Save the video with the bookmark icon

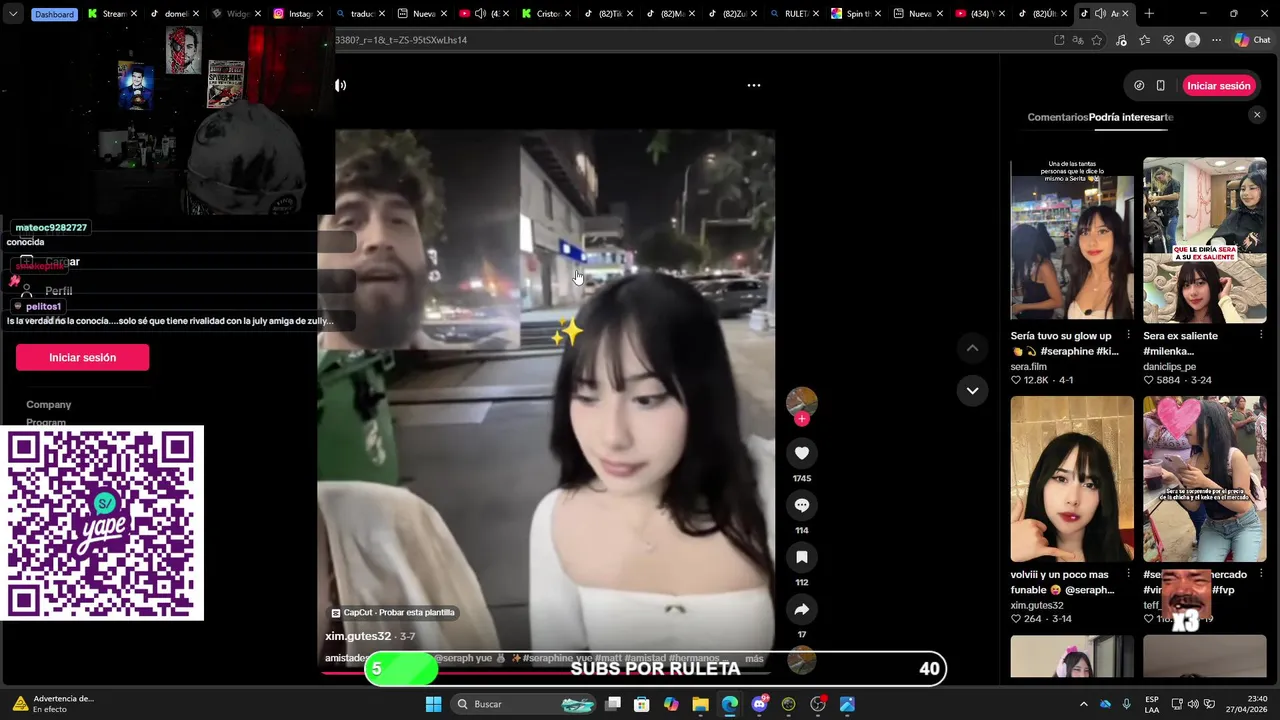pos(801,557)
